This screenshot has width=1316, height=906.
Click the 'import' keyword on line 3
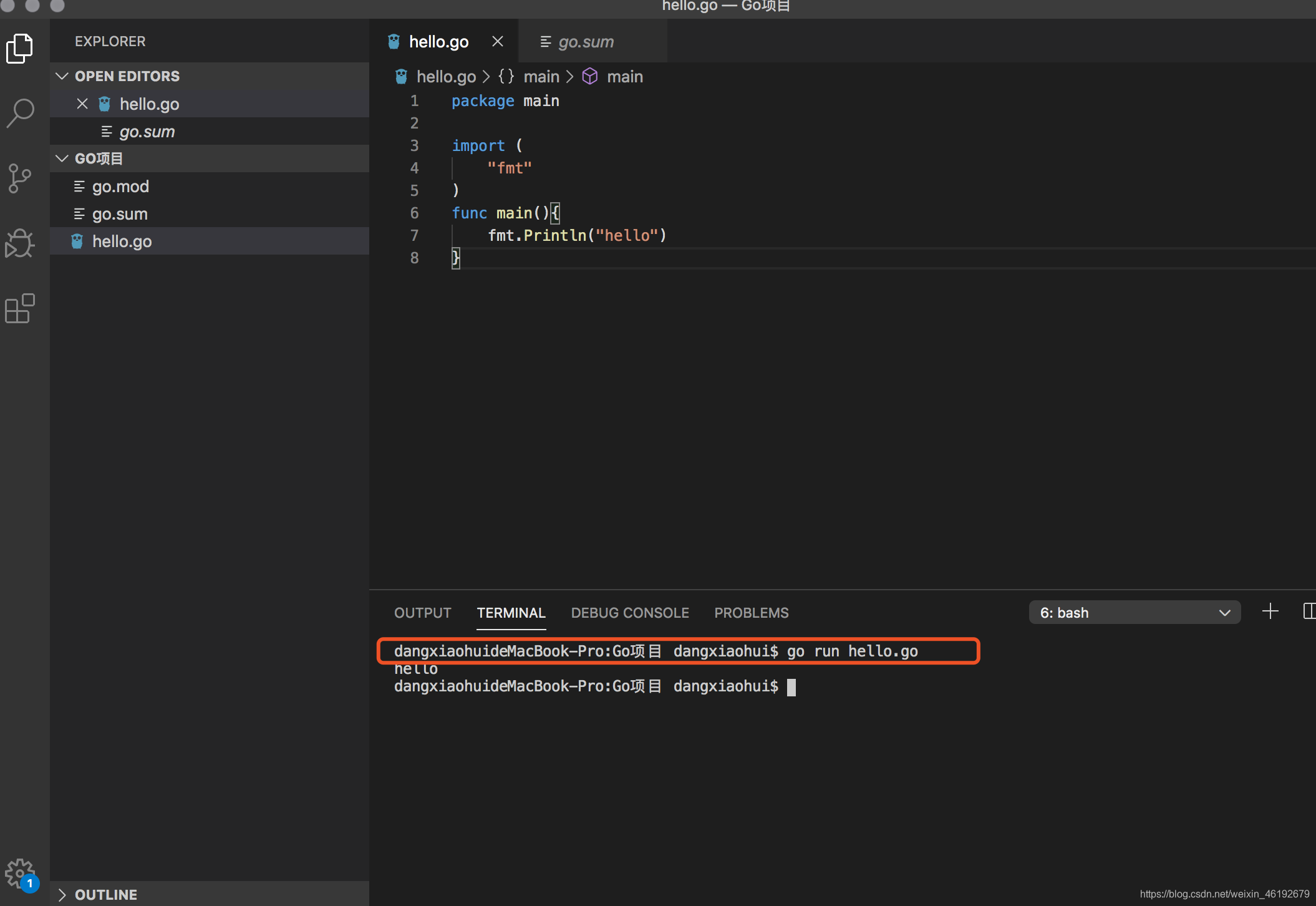click(x=478, y=145)
